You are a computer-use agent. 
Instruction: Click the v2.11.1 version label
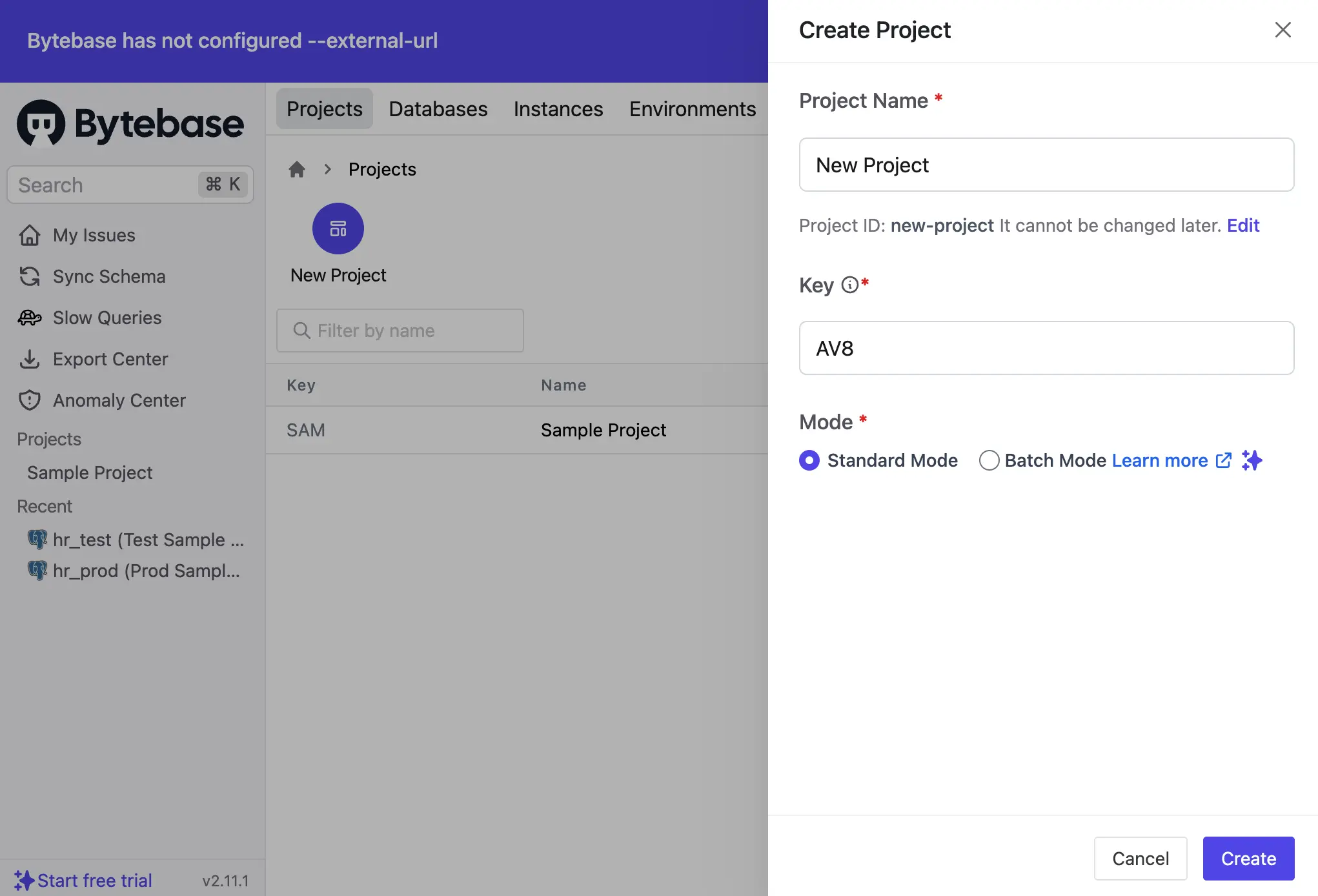tap(225, 881)
